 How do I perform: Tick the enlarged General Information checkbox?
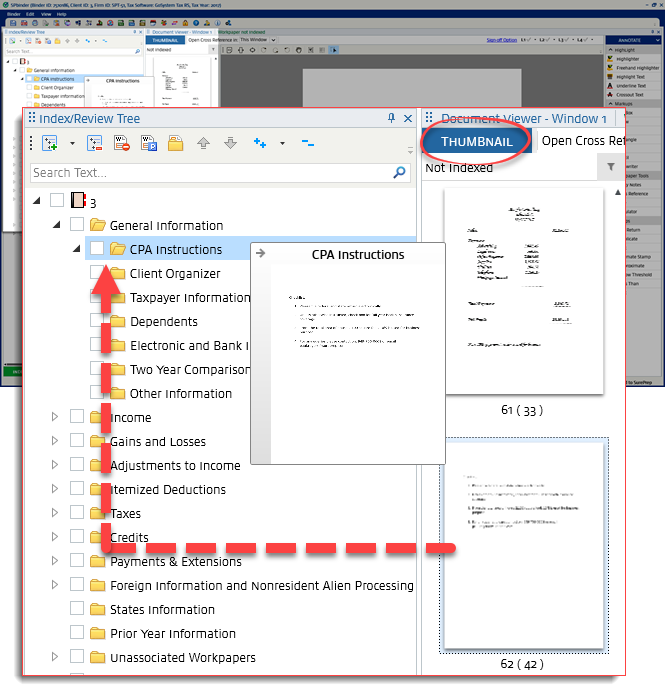77,224
